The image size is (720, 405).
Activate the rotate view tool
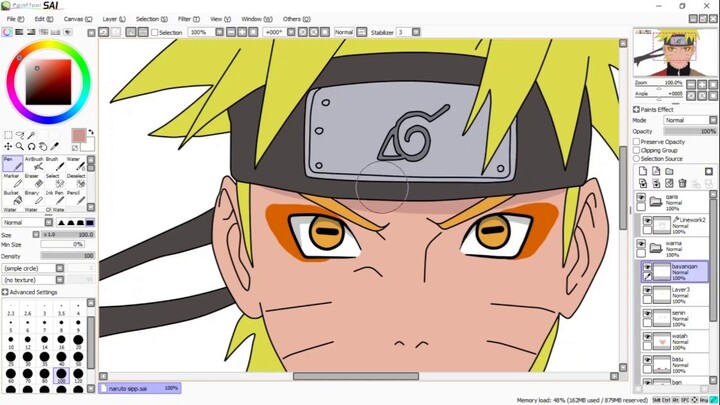31,146
